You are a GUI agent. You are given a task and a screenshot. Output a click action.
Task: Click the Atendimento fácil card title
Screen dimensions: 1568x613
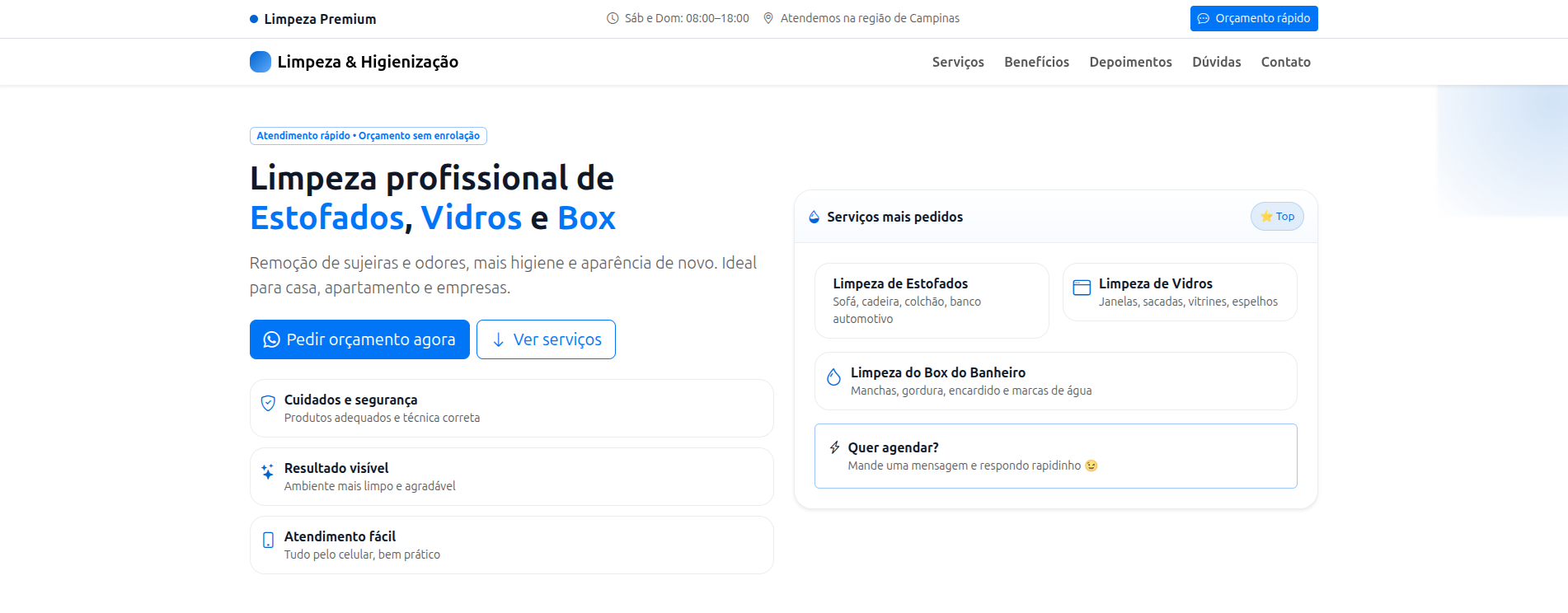(x=340, y=536)
